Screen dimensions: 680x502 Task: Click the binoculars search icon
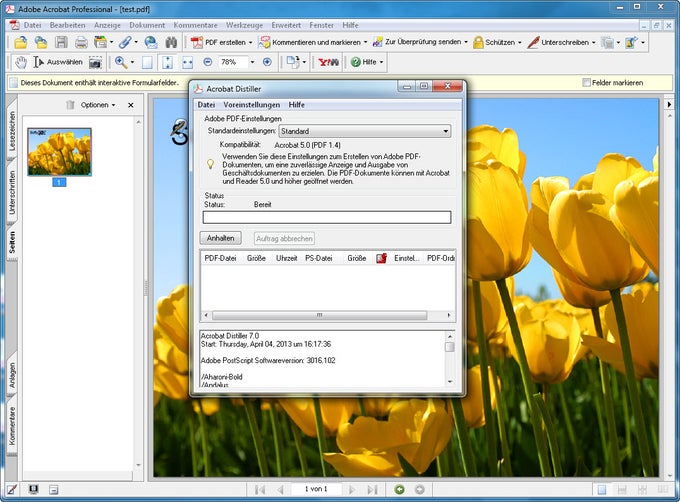[x=171, y=42]
